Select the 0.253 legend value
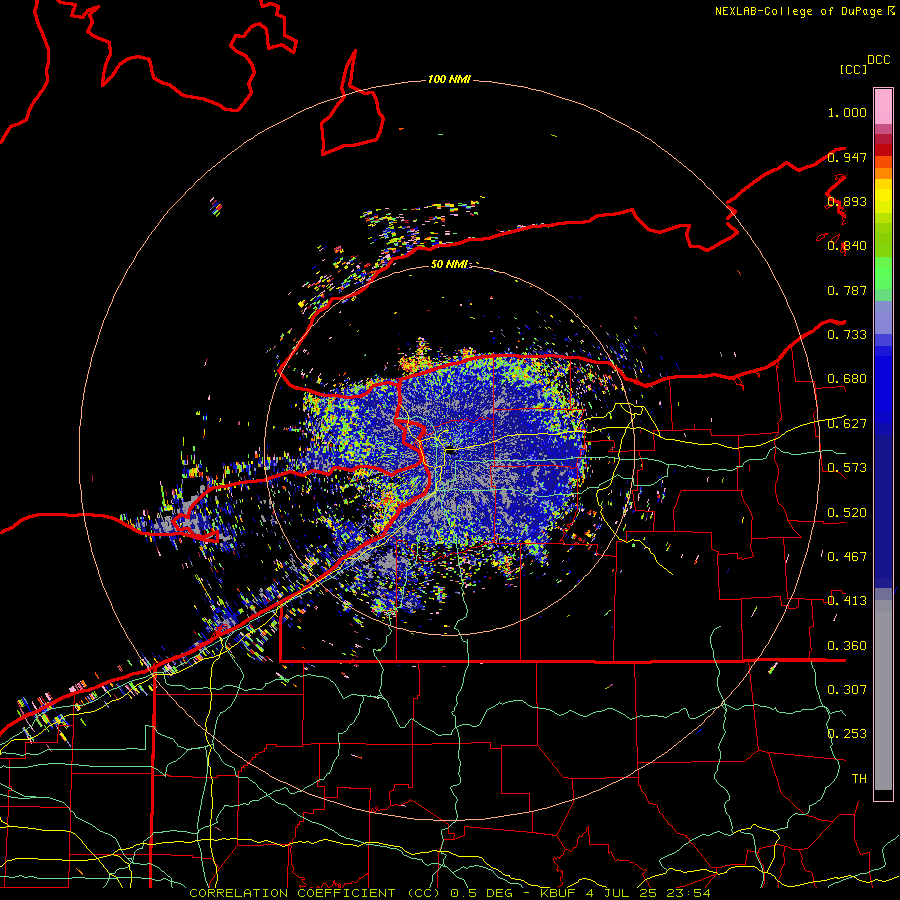This screenshot has width=900, height=900. point(847,734)
